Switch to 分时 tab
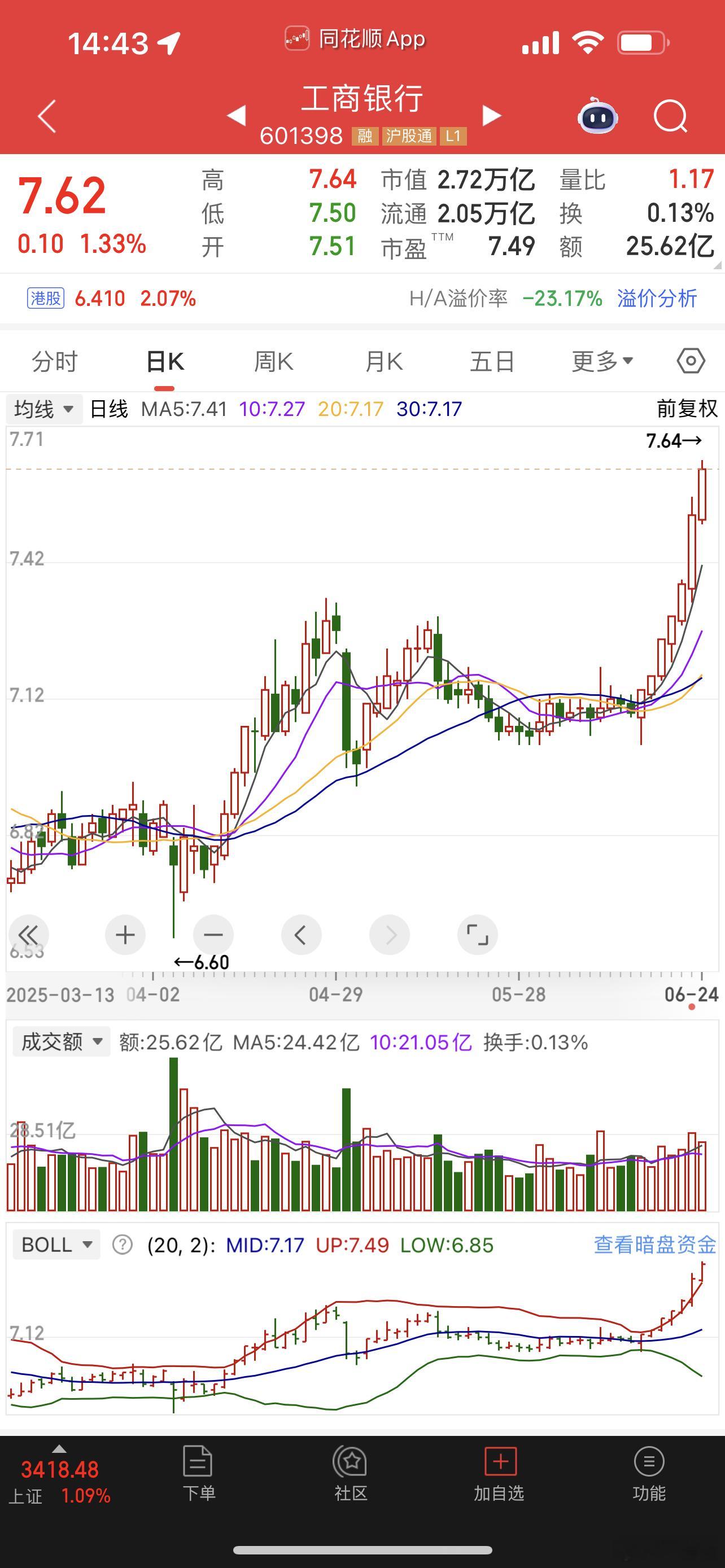 [x=55, y=361]
